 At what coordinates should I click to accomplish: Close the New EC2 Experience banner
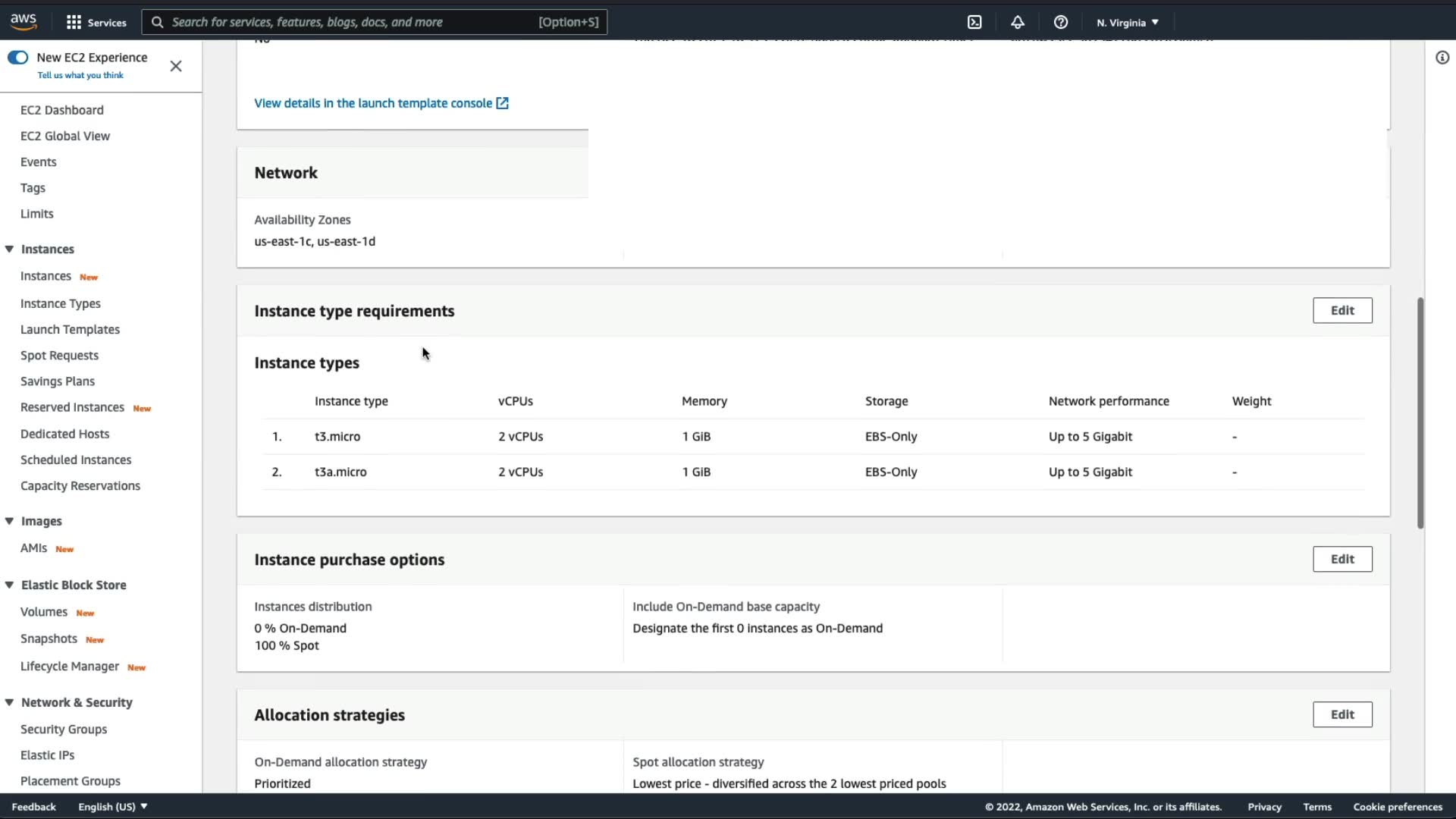(x=176, y=66)
